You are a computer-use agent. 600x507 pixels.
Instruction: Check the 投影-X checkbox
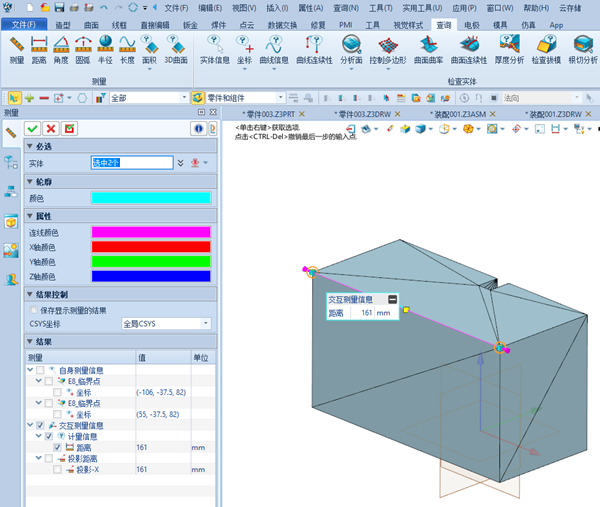click(57, 469)
